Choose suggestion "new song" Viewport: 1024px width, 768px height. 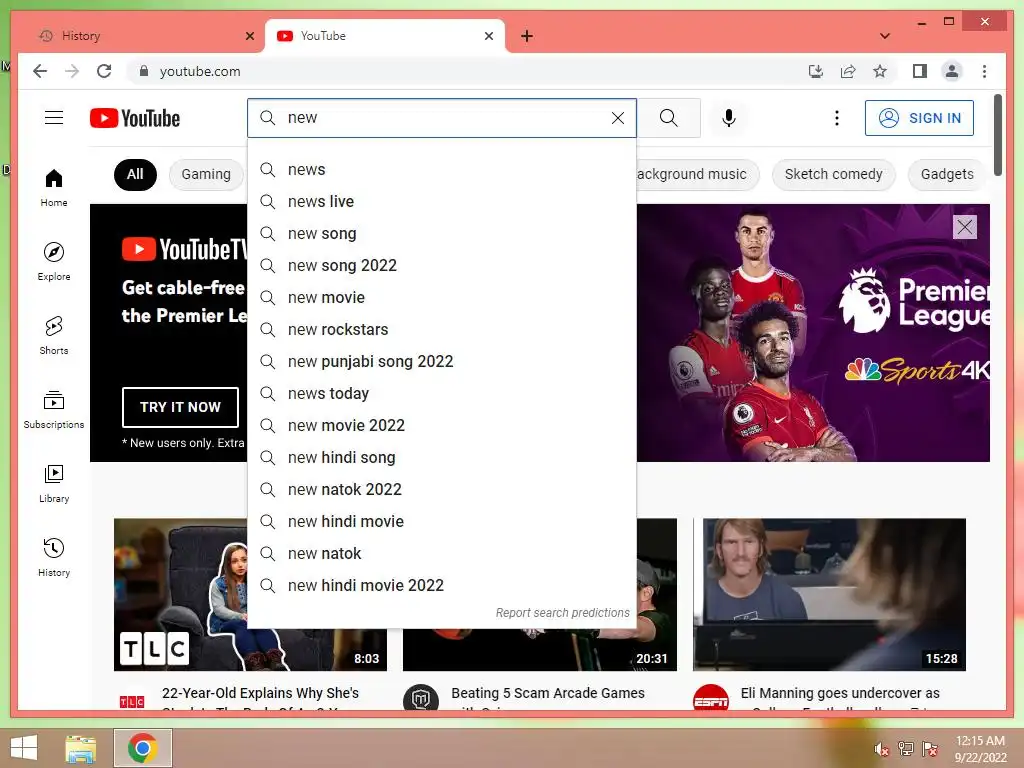click(442, 234)
